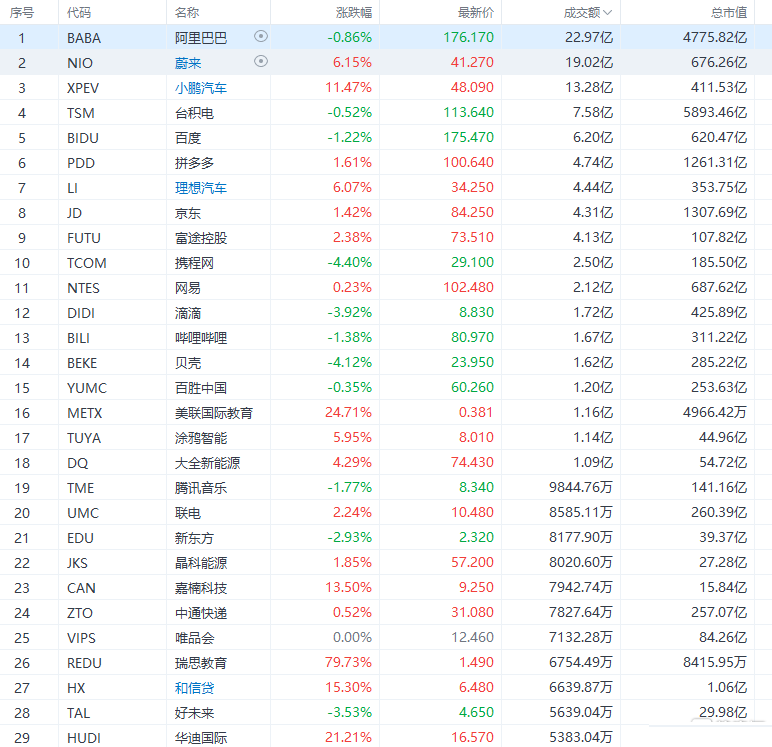Viewport: 772px width, 747px height.
Task: Click the 好未来 name cell
Action: [x=194, y=713]
